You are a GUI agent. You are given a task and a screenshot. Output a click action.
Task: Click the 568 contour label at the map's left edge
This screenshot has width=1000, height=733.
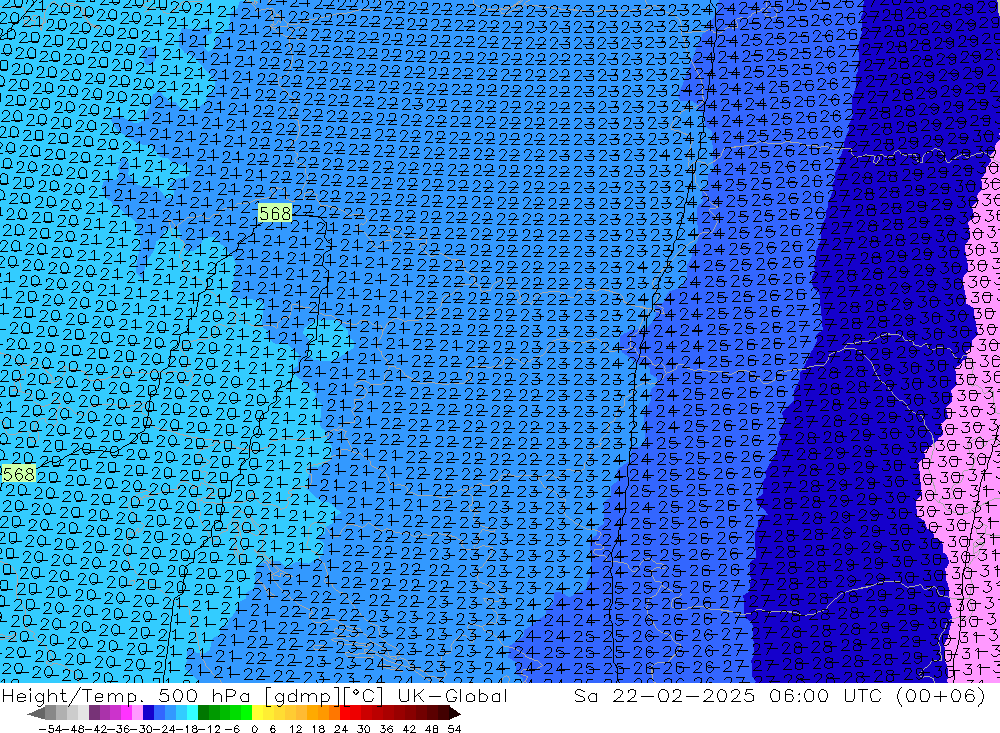coord(17,474)
